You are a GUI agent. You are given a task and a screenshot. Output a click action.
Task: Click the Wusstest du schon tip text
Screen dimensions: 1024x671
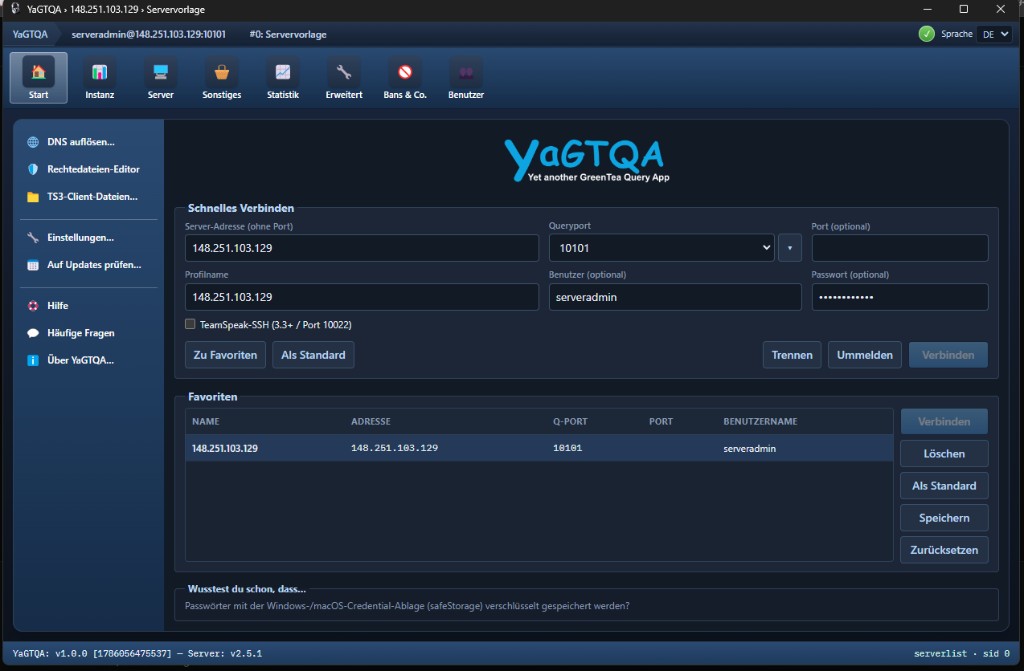(x=407, y=606)
